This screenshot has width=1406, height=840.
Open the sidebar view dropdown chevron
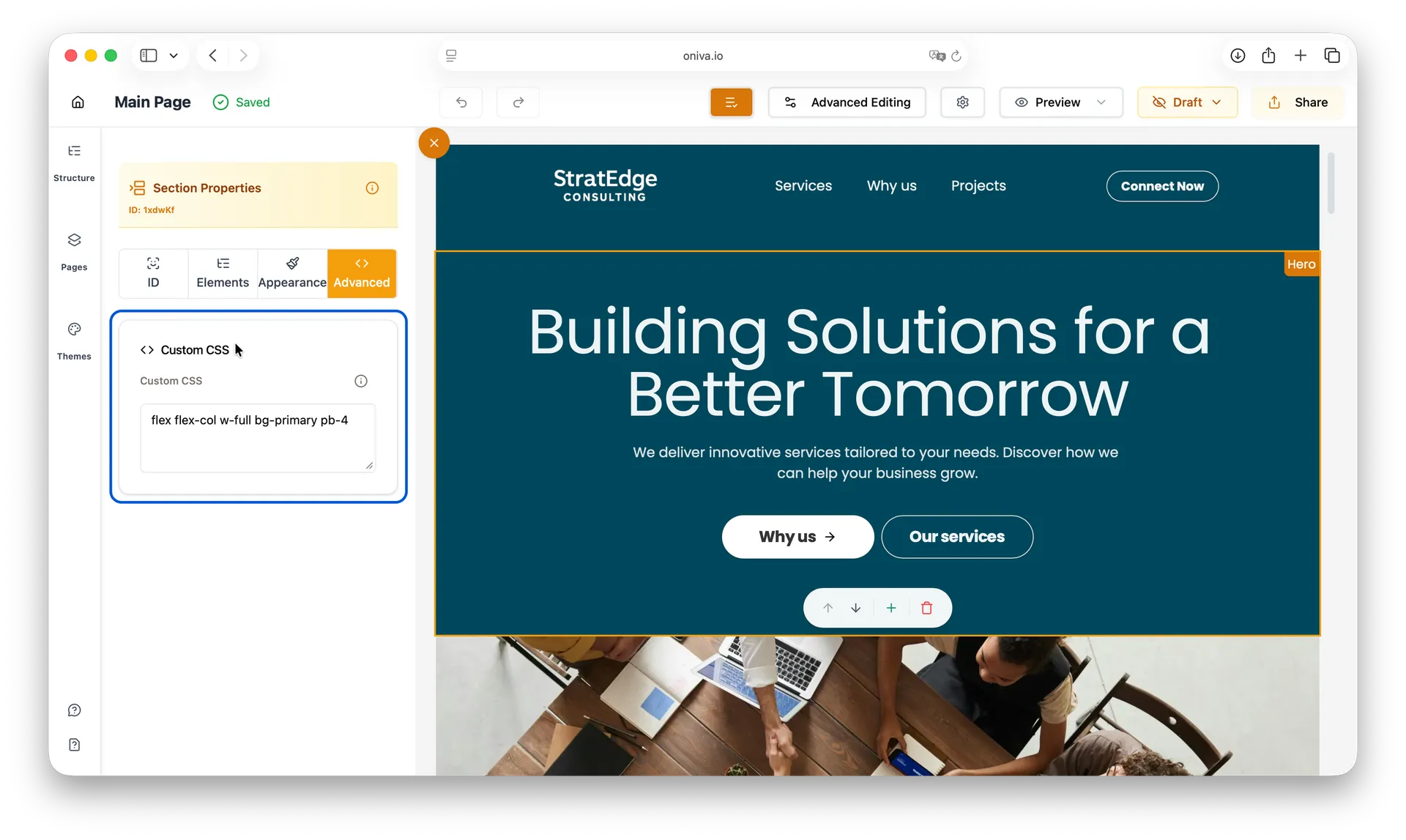click(x=174, y=55)
